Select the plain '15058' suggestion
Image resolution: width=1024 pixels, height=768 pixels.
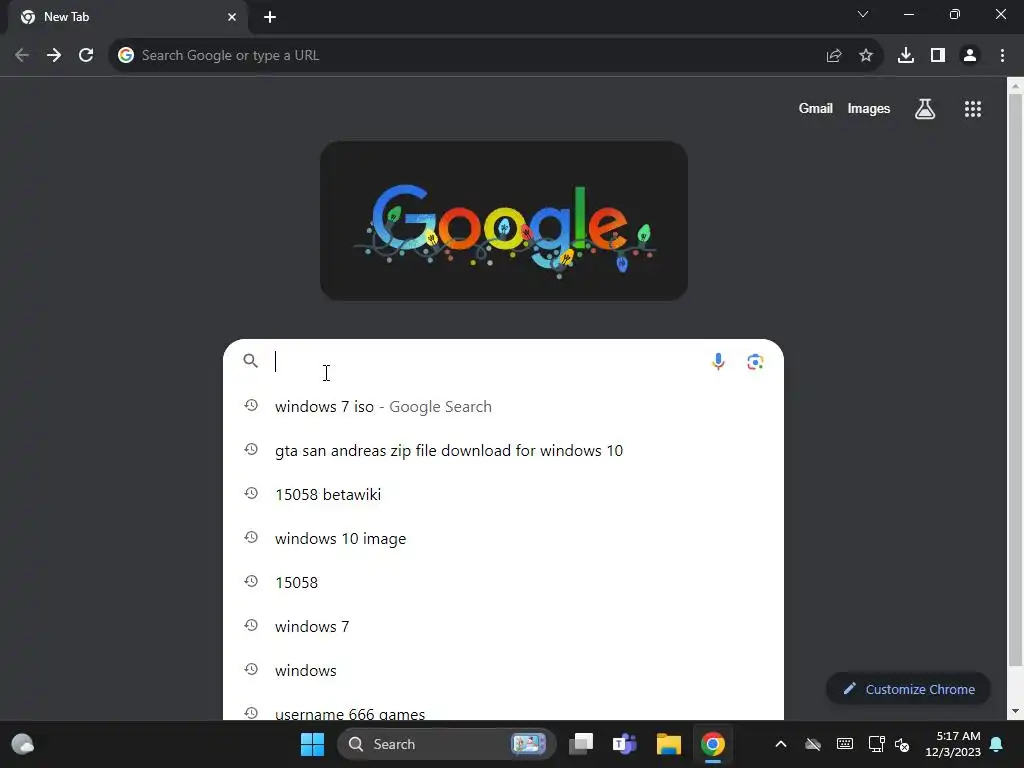[x=503, y=583]
